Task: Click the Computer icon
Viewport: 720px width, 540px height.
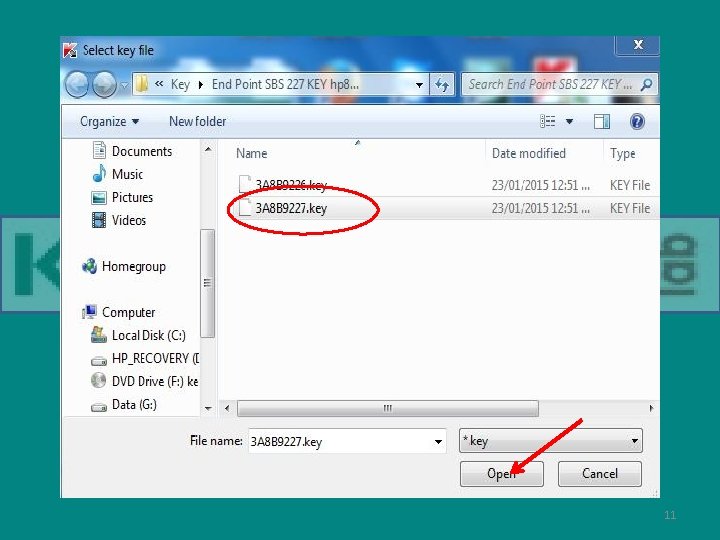Action: tap(89, 312)
